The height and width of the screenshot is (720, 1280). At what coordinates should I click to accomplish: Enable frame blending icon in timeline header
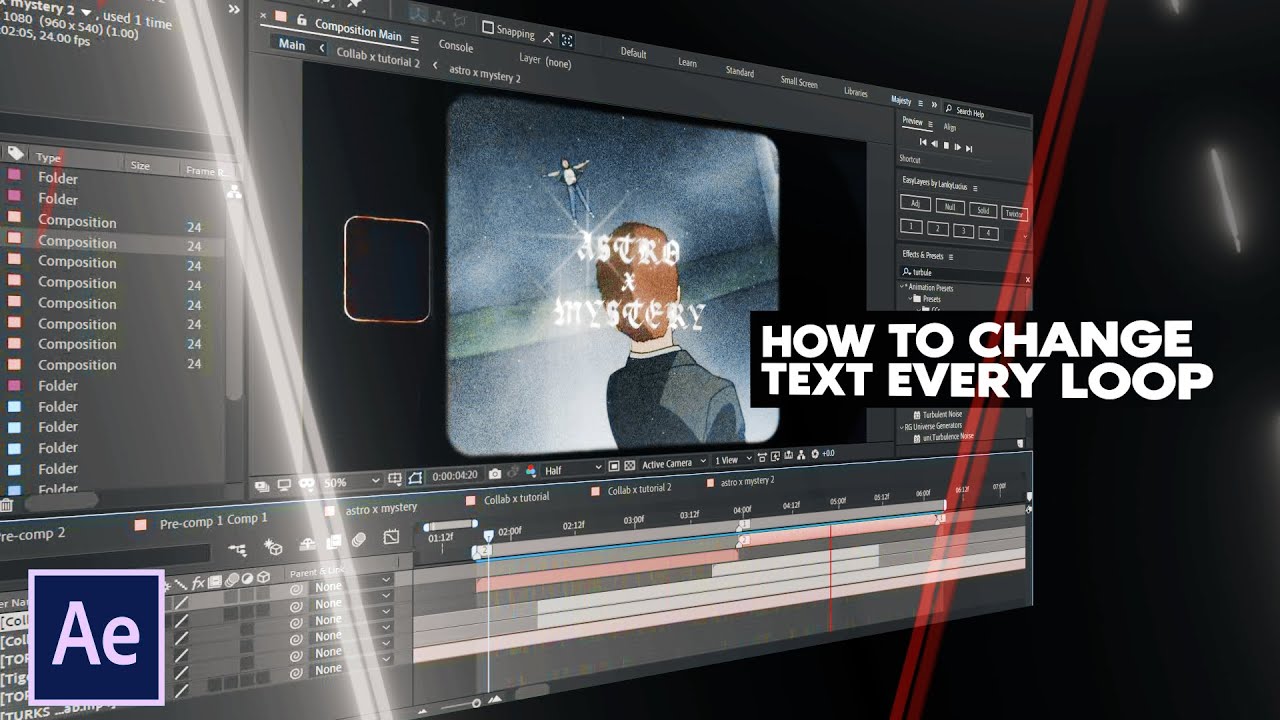(334, 542)
